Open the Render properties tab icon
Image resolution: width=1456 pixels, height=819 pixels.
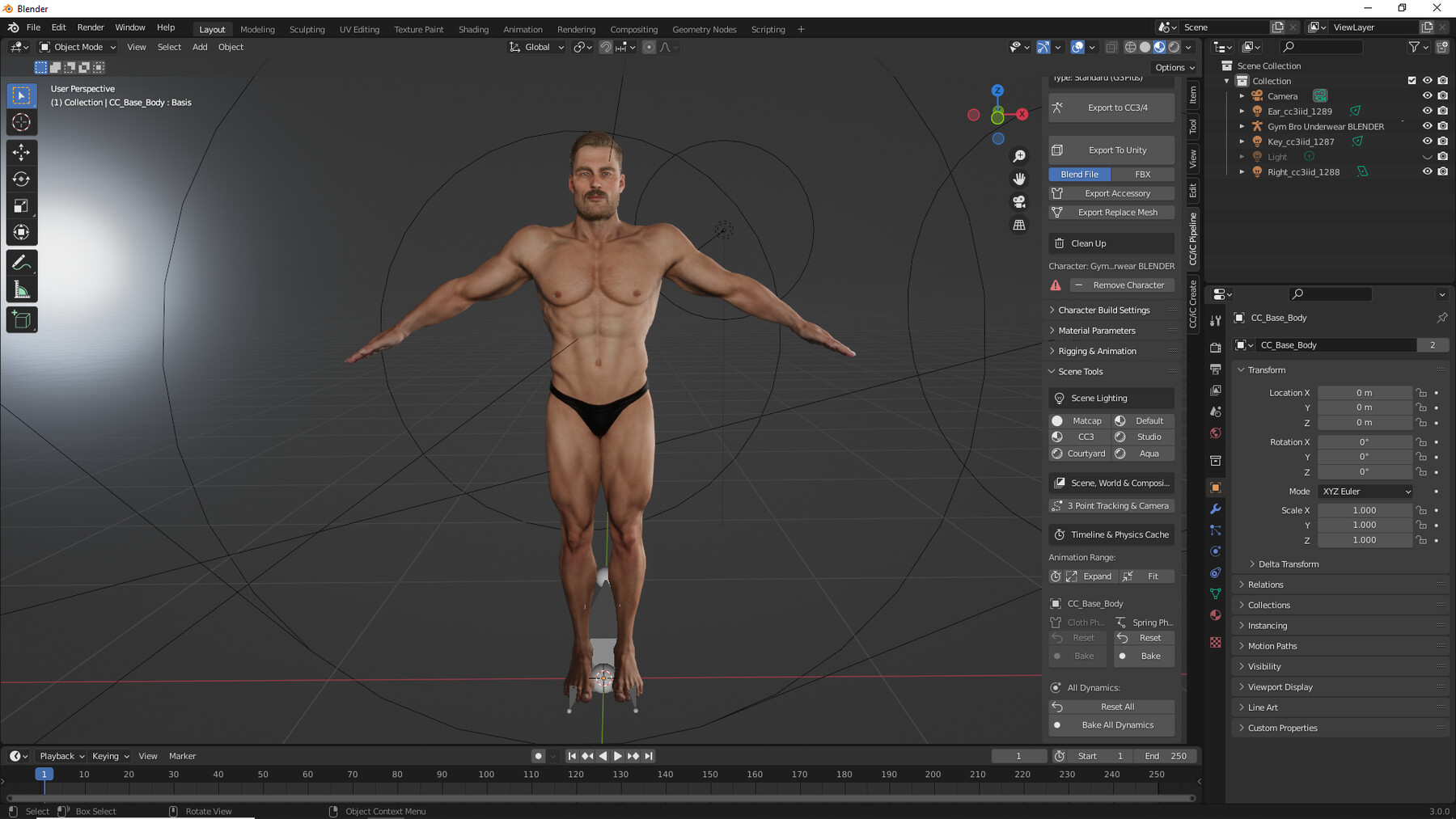1215,348
